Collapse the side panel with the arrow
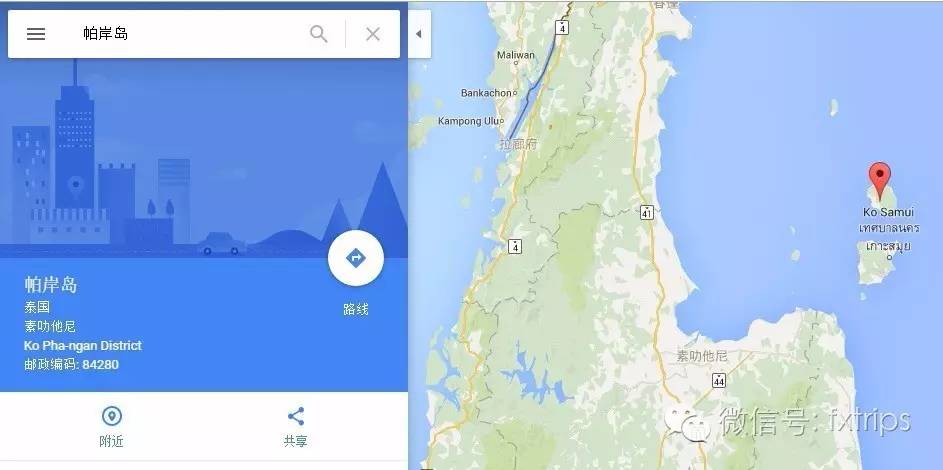 coord(419,34)
